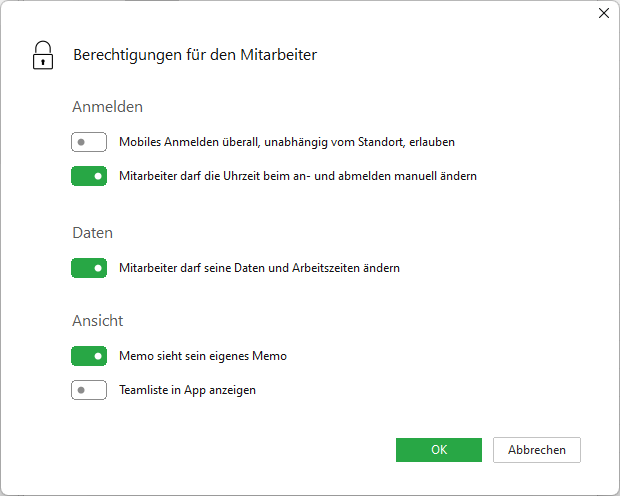Viewport: 620px width, 496px height.
Task: Select the 'Daten' section heading
Action: click(92, 232)
